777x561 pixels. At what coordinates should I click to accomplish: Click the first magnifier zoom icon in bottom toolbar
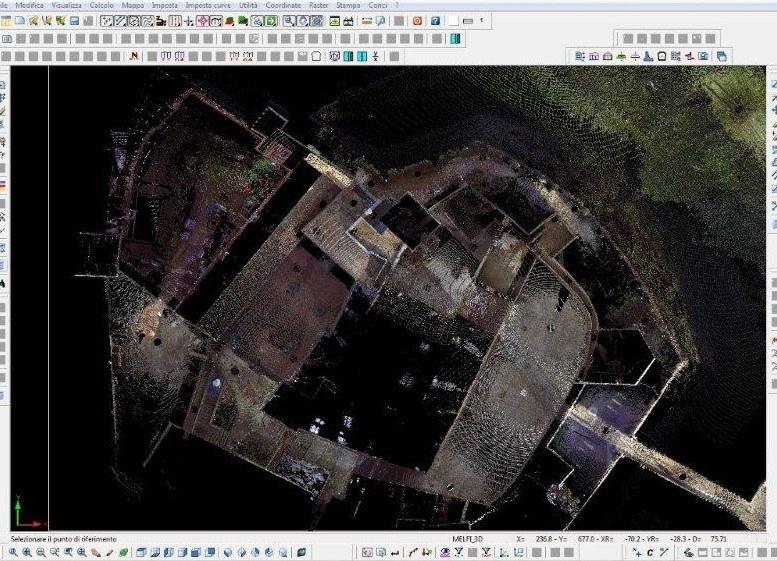click(13, 552)
